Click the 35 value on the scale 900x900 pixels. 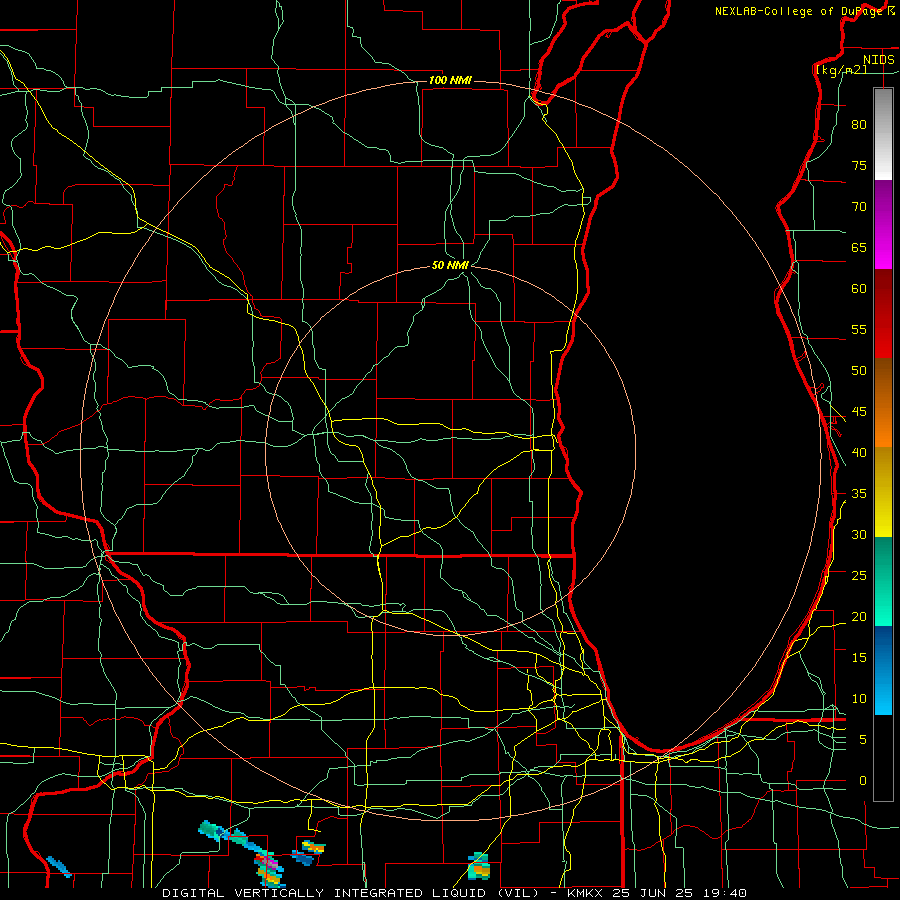(859, 494)
